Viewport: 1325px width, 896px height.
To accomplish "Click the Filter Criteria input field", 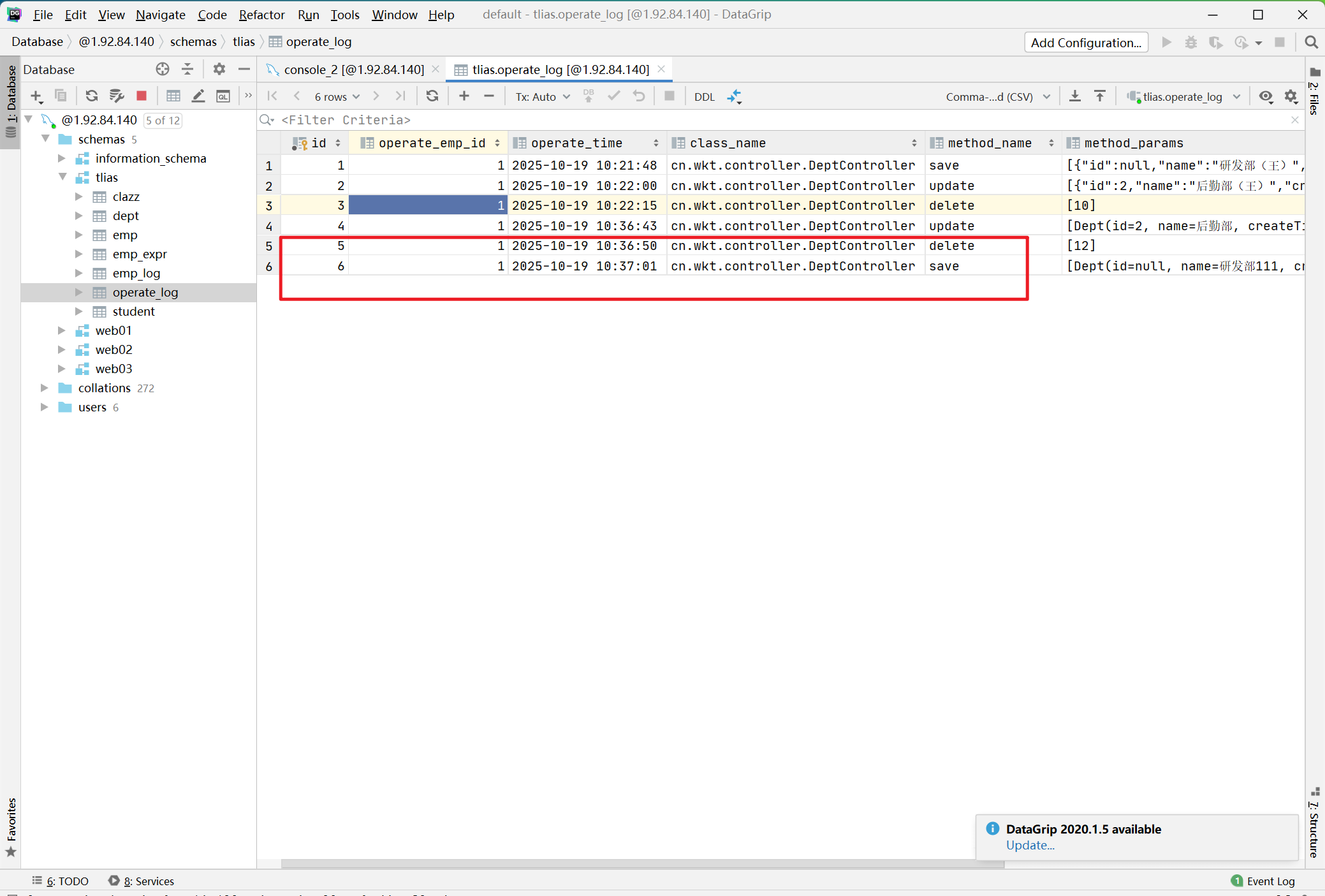I will pos(765,120).
